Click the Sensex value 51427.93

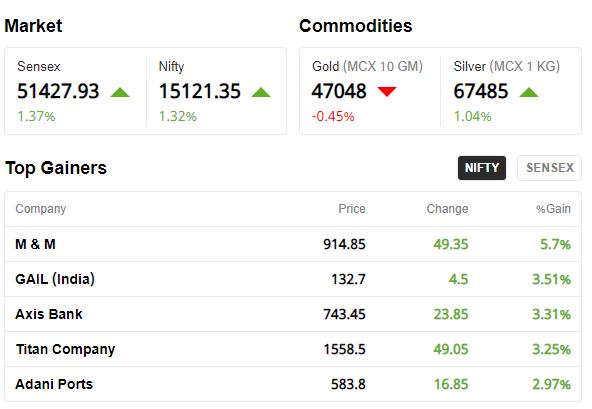click(x=58, y=91)
